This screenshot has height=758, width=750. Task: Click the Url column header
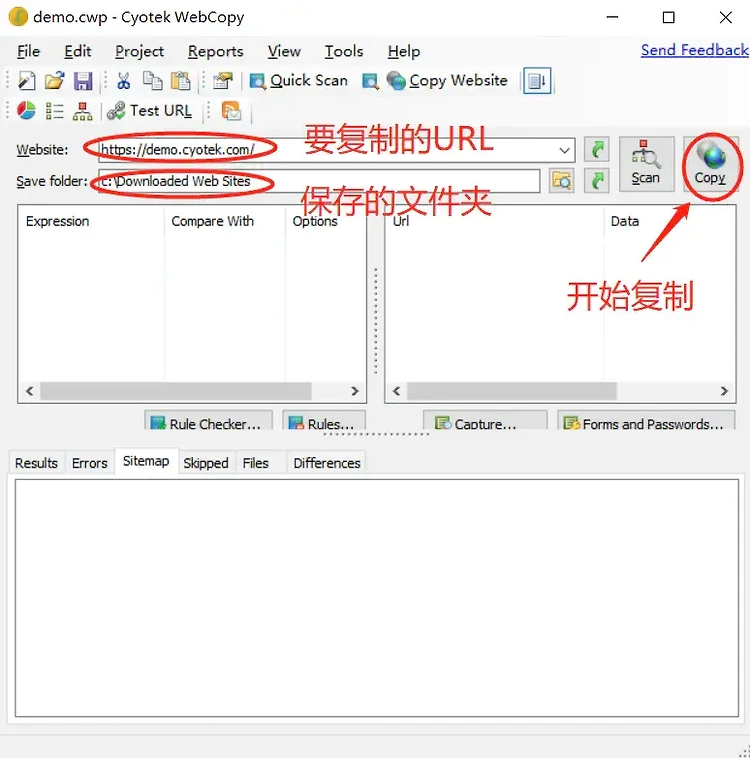click(494, 221)
